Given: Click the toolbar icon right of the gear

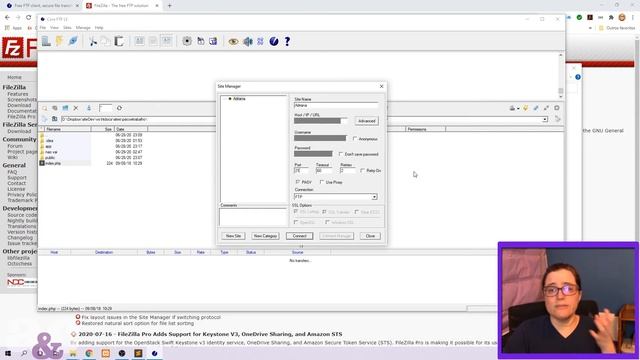Looking at the screenshot, I should click(200, 41).
